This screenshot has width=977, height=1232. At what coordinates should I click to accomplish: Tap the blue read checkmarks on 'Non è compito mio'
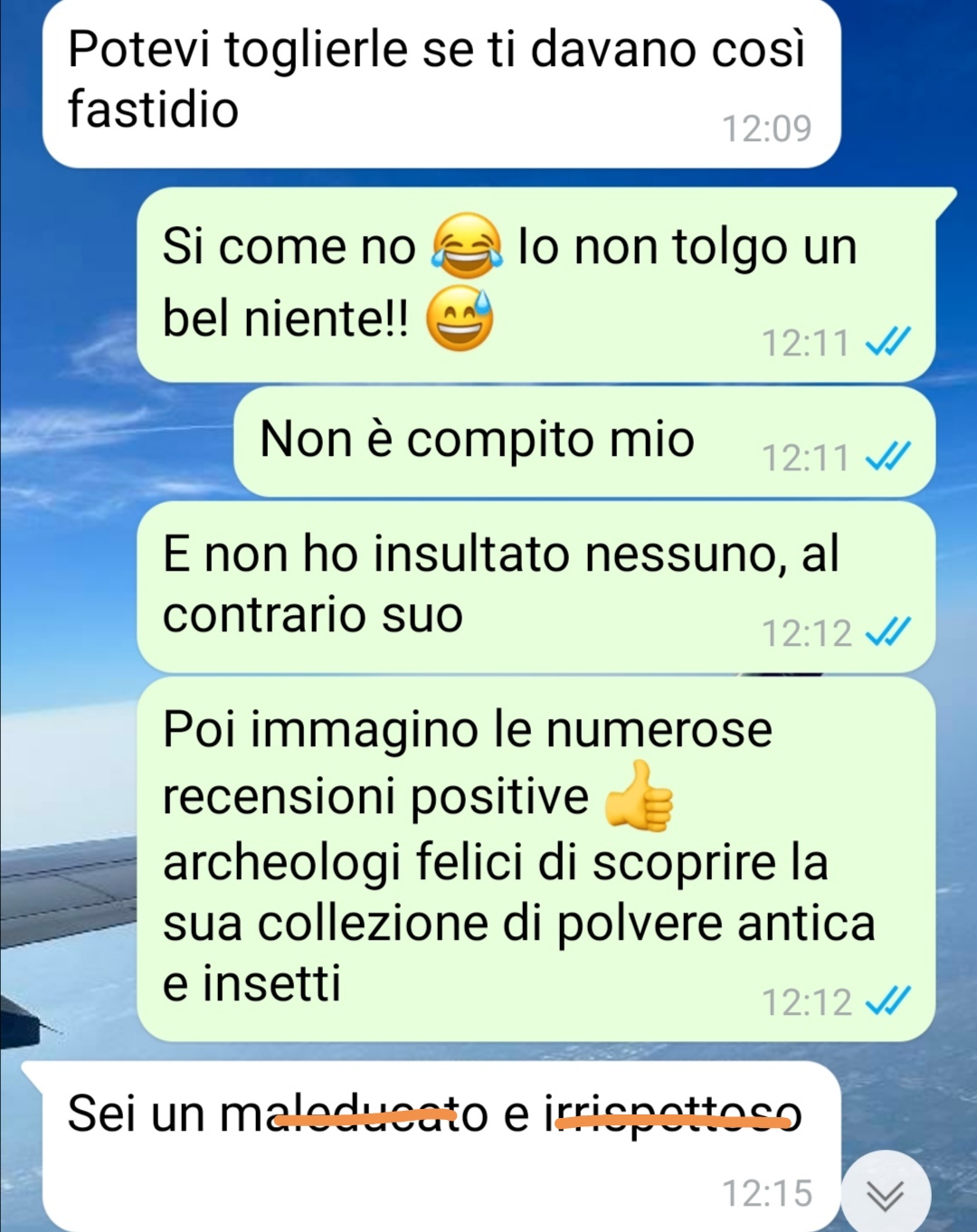tap(887, 457)
